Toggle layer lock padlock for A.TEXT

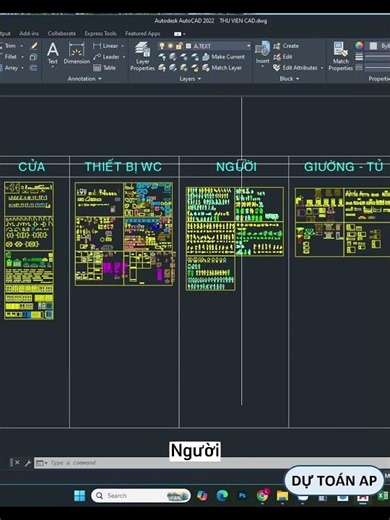(179, 46)
